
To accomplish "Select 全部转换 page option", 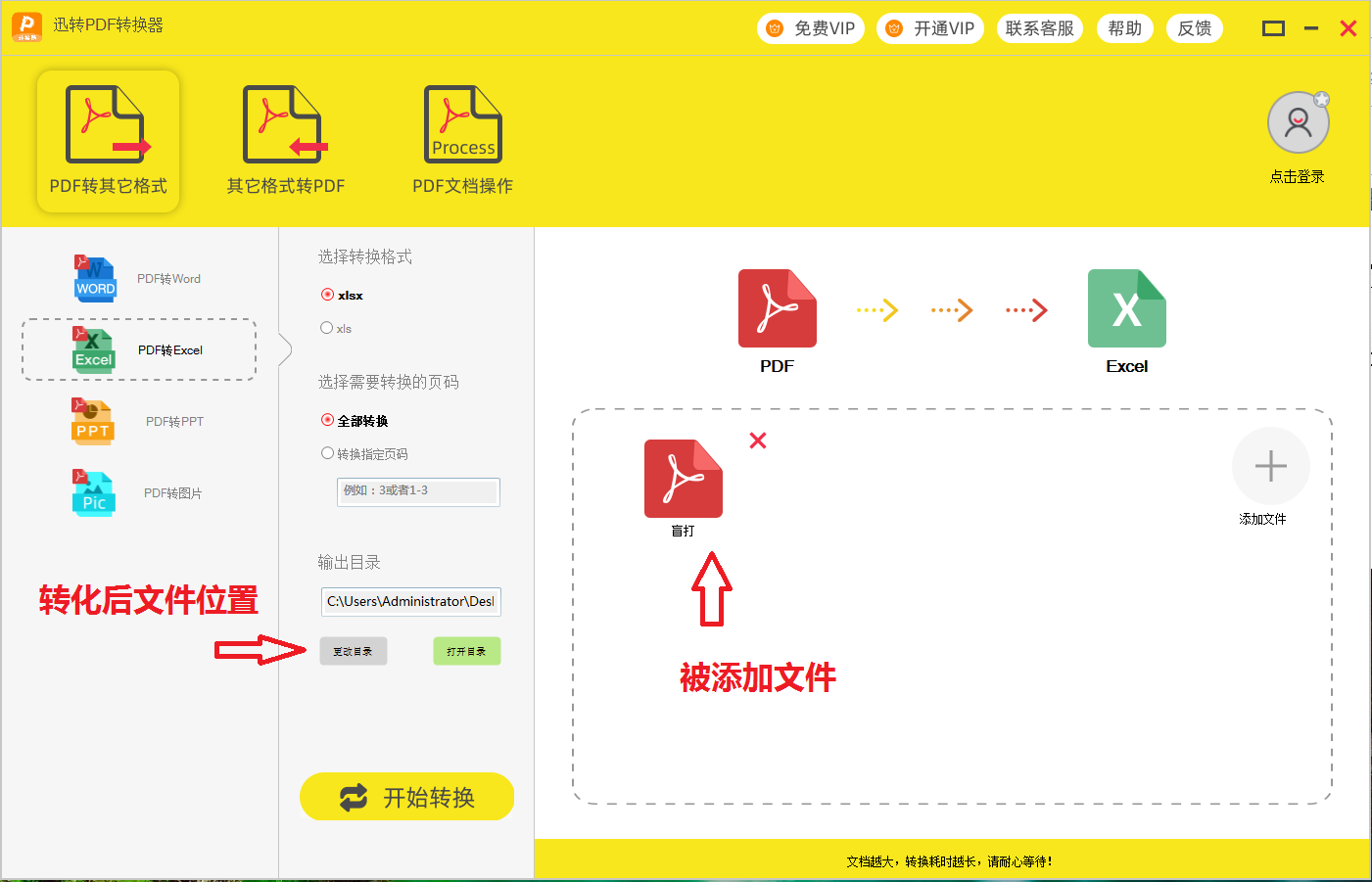I will (x=355, y=420).
